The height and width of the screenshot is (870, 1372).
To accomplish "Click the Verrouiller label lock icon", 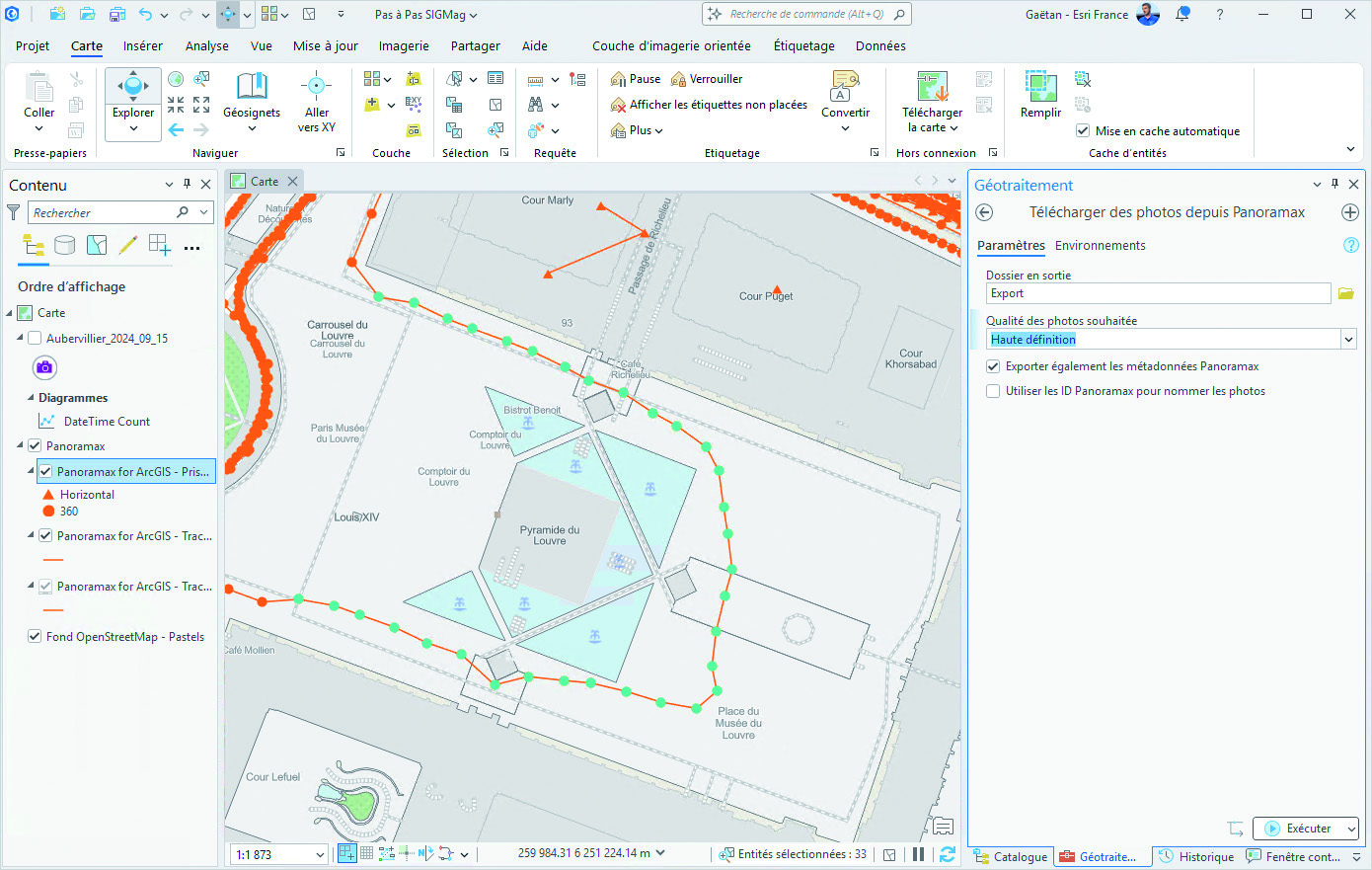I will [x=678, y=79].
